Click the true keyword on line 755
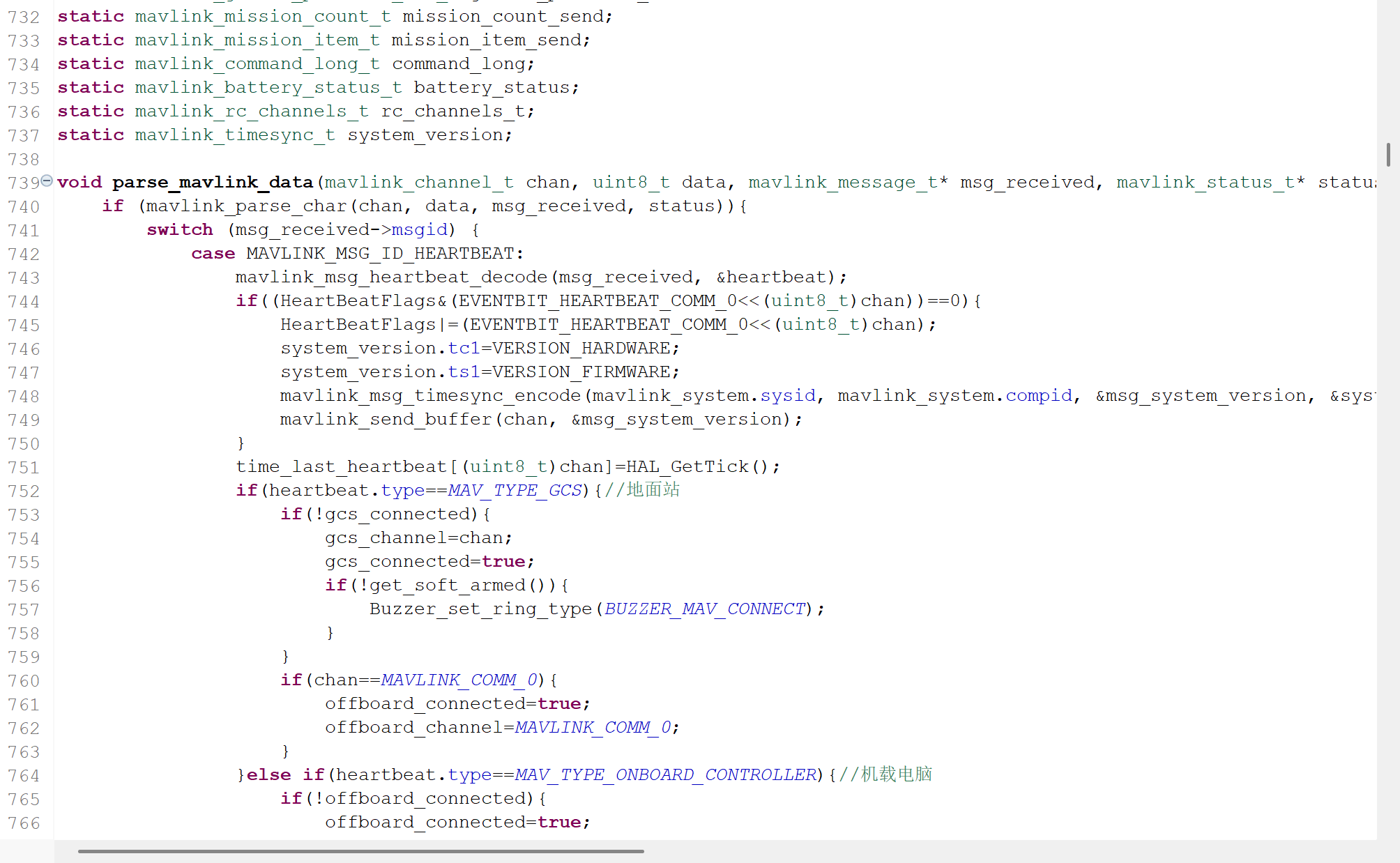This screenshot has width=1400, height=863. (x=503, y=561)
